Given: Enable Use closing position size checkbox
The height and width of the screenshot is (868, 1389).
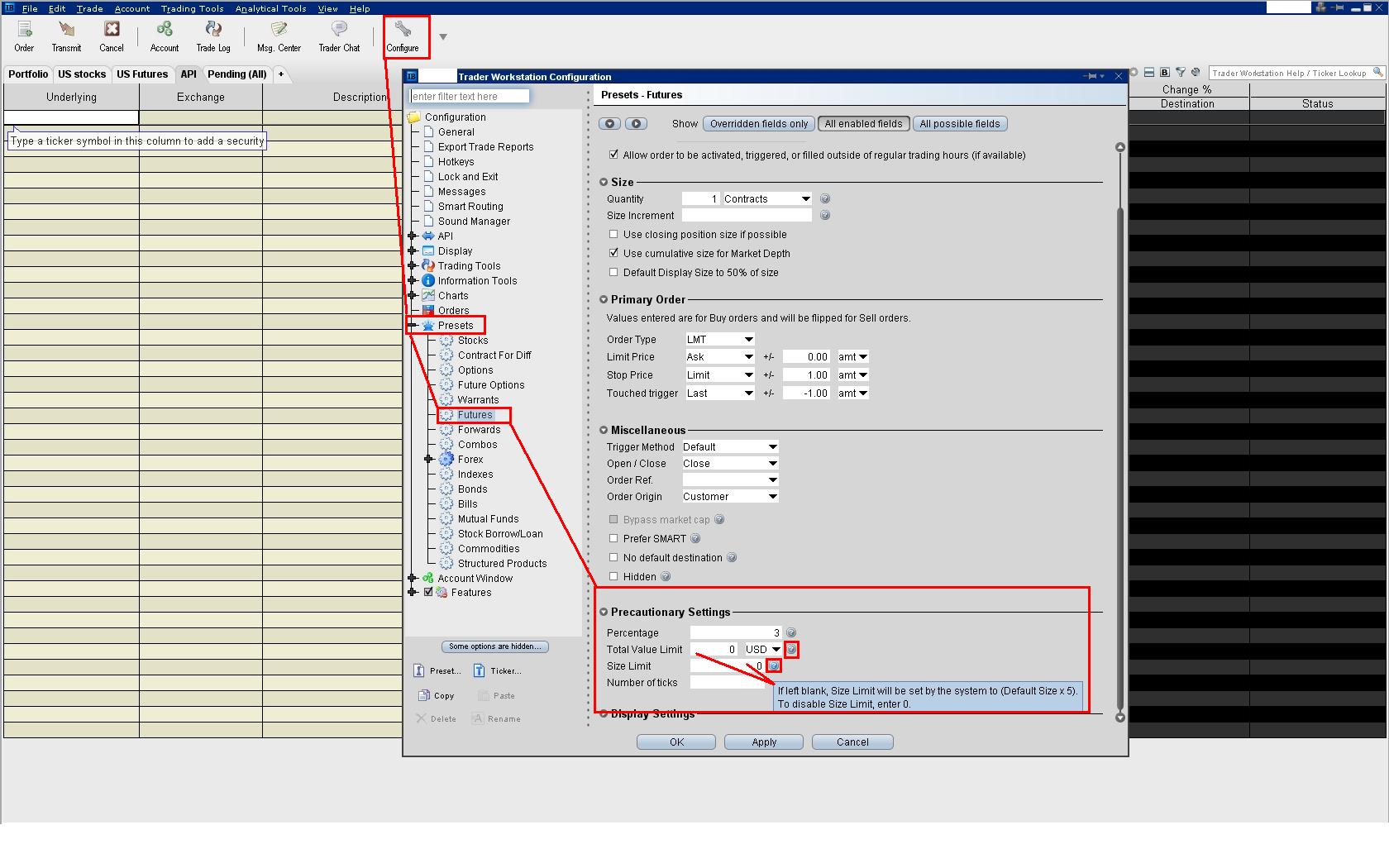Looking at the screenshot, I should (613, 235).
